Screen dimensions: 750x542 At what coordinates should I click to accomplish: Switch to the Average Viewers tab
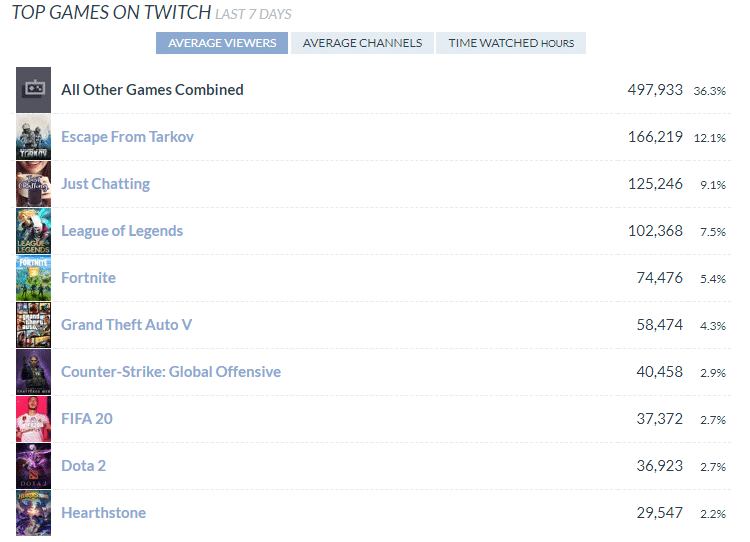(222, 43)
